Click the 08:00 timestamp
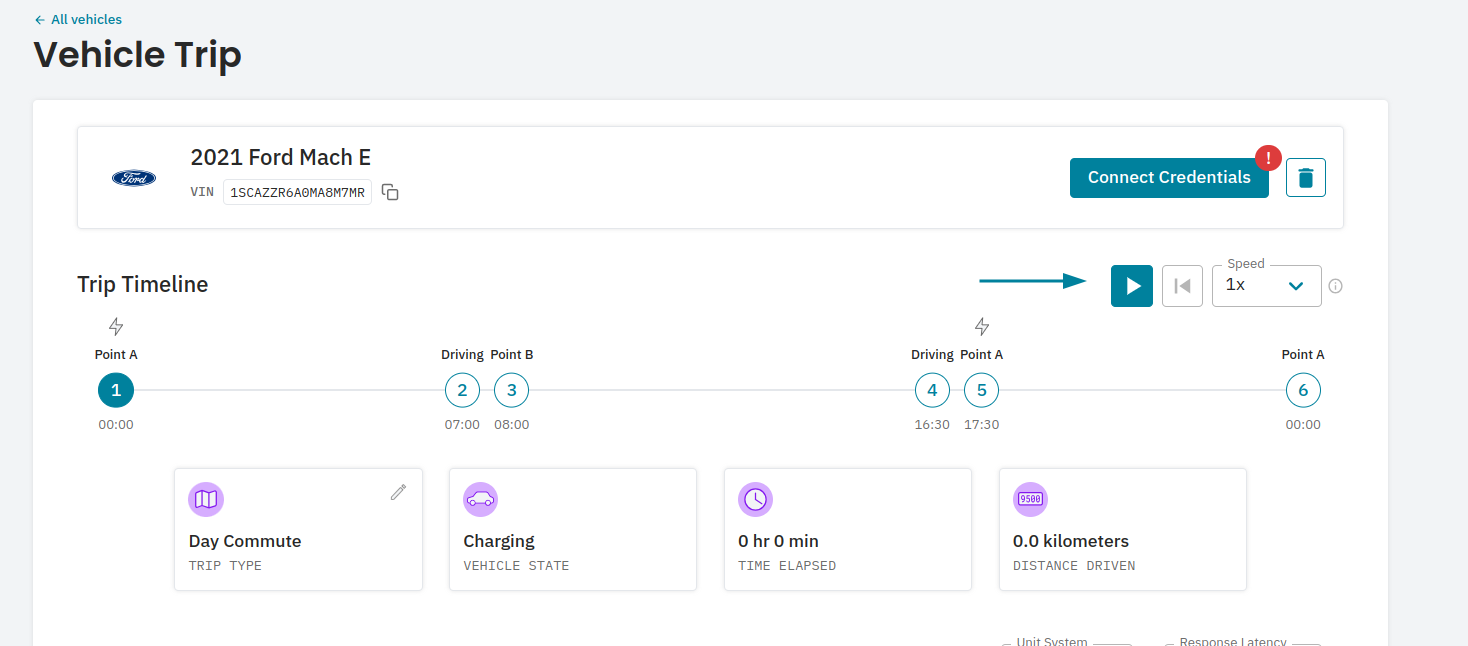Image resolution: width=1468 pixels, height=646 pixels. (511, 425)
